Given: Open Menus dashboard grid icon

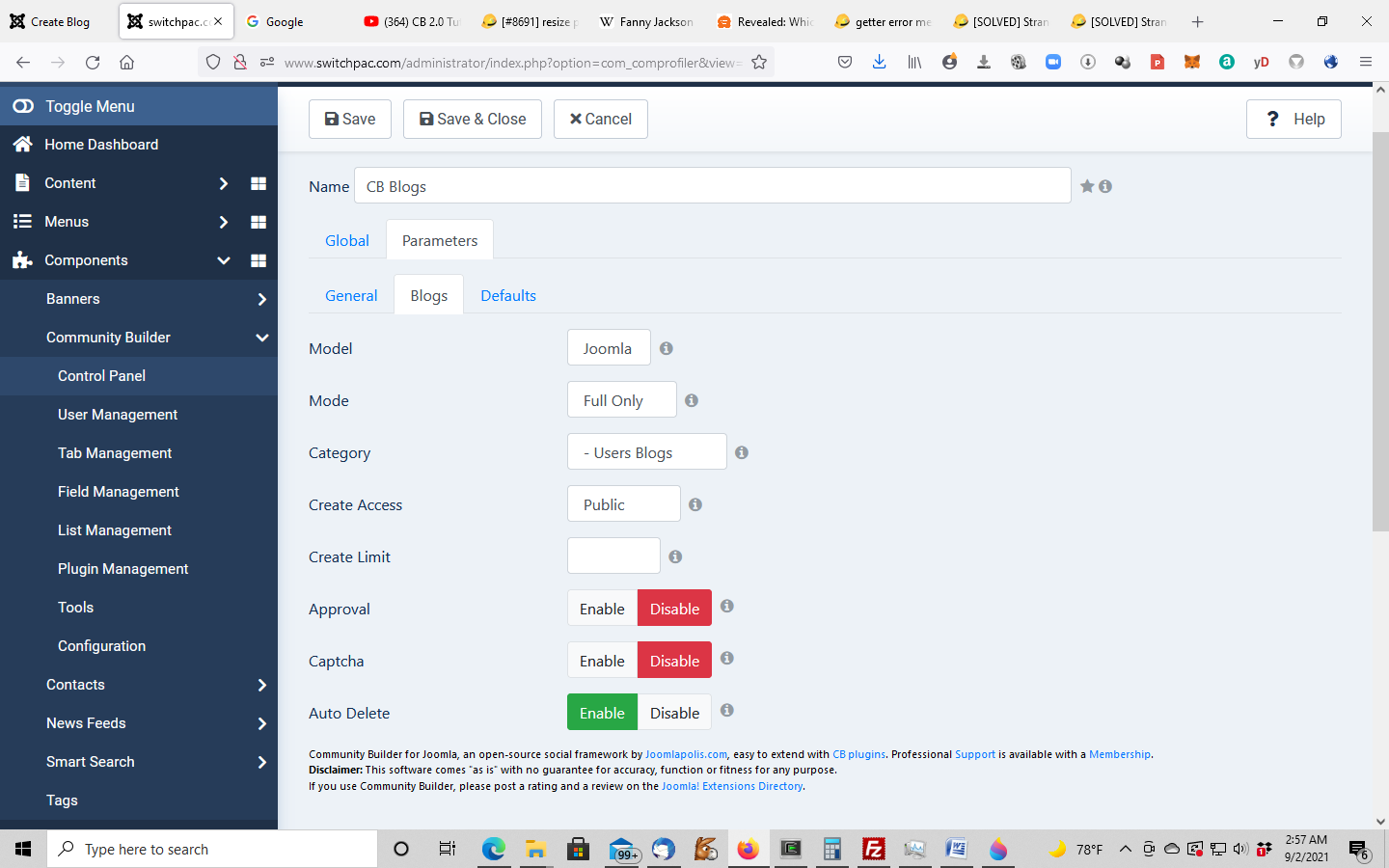Looking at the screenshot, I should pyautogui.click(x=259, y=222).
